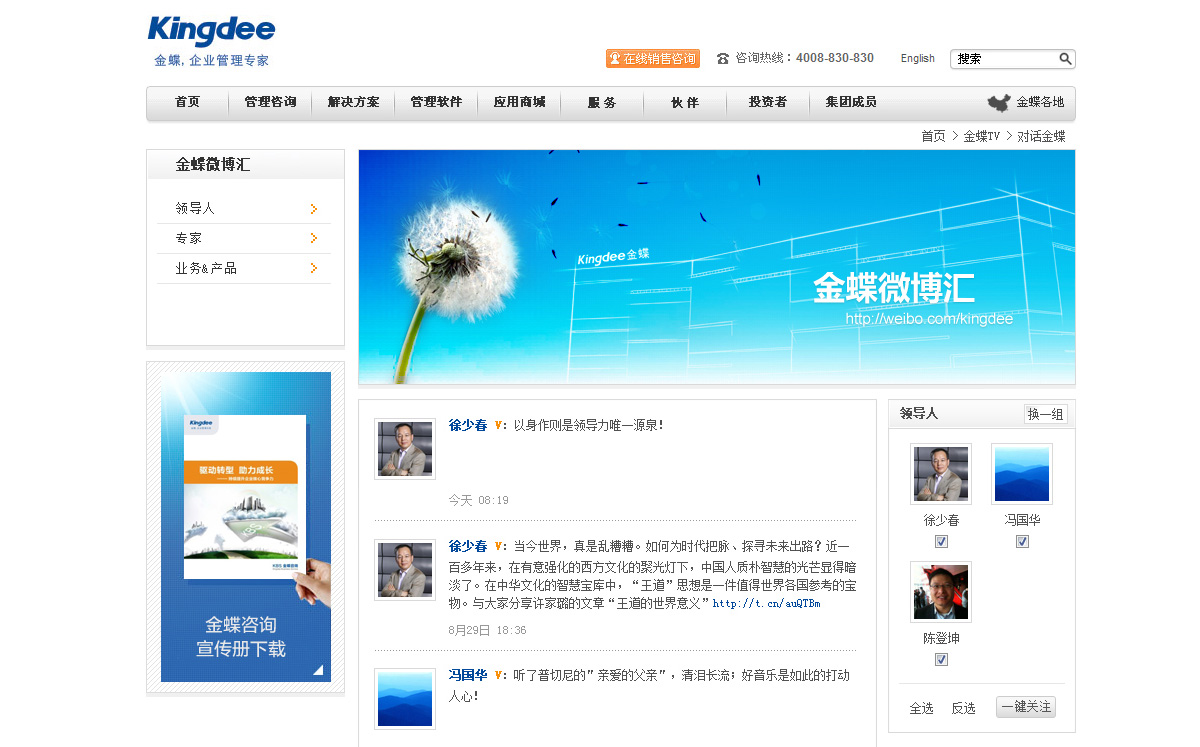Click the corner arrow on the brochure banner
The width and height of the screenshot is (1200, 747).
tap(318, 670)
